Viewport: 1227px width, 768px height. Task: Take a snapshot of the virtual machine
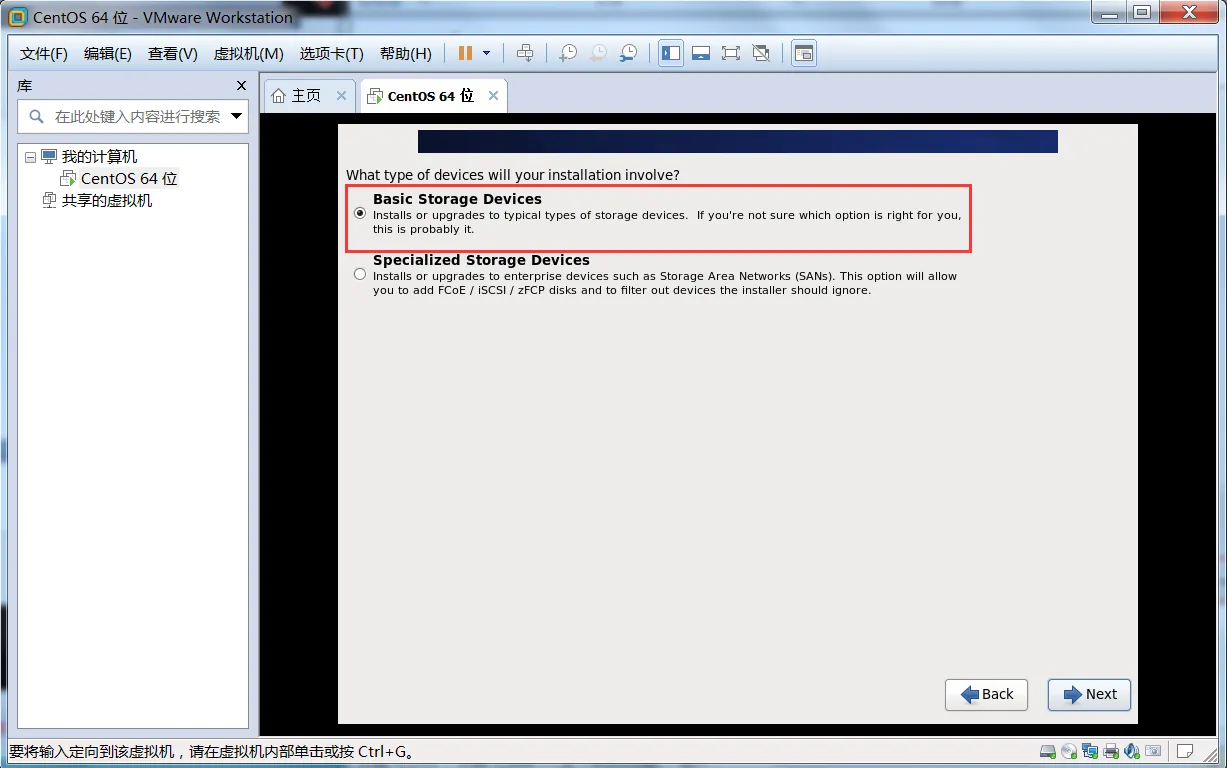coord(568,53)
